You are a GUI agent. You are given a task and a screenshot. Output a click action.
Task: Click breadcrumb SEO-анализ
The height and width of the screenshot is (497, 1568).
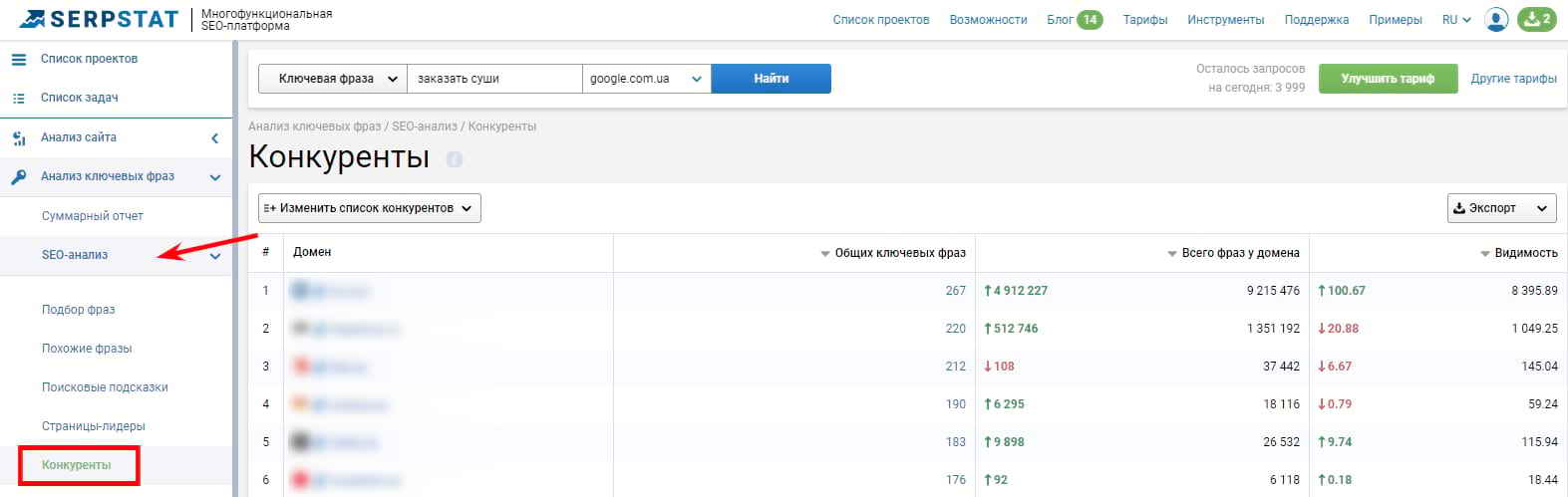tap(425, 126)
